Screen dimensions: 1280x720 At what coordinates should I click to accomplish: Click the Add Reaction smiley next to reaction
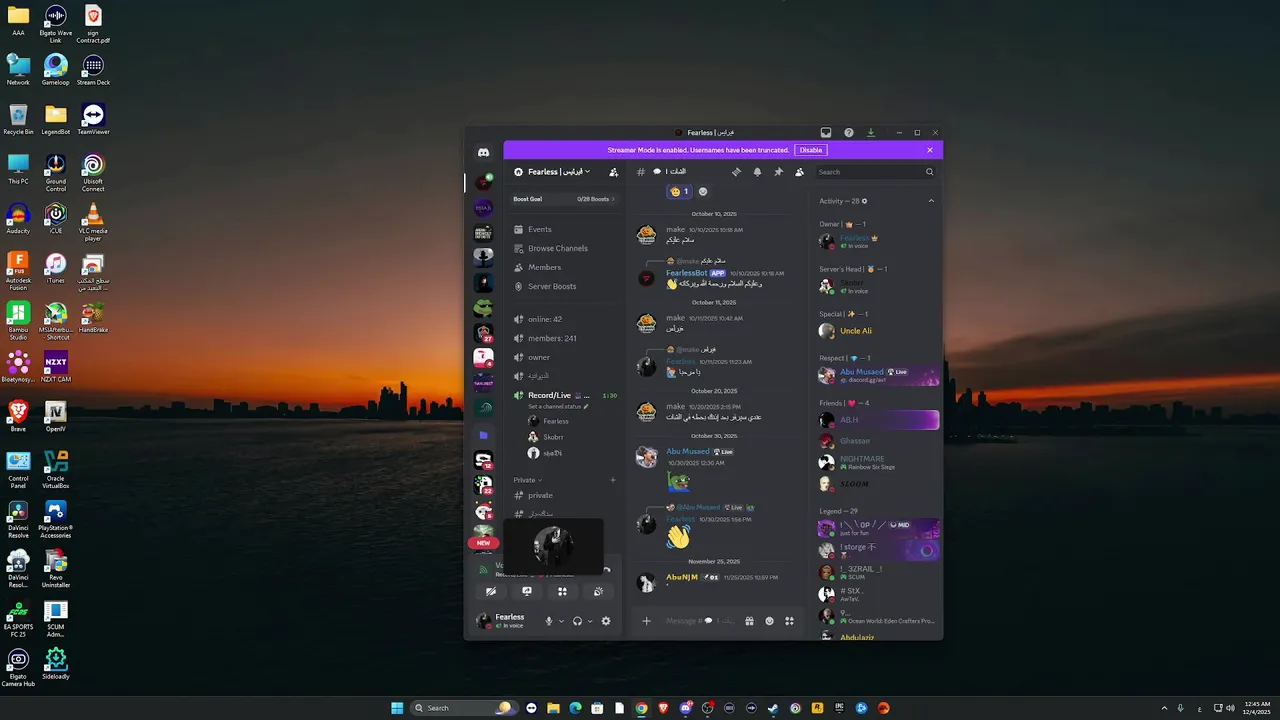[702, 191]
